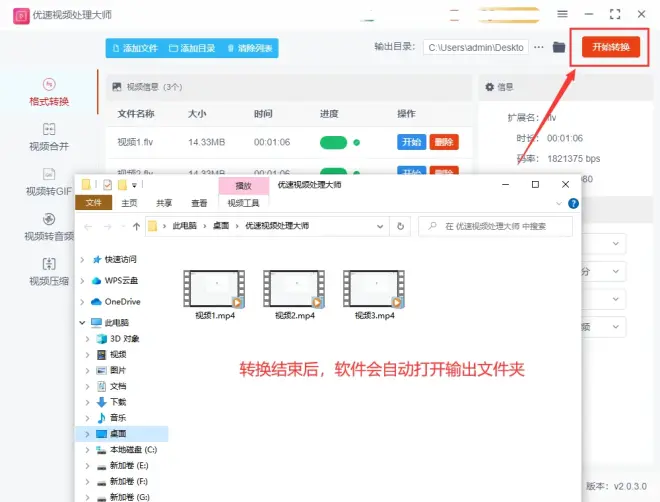Screen dimensions: 660x502
Task: Click the Explorer back arrow
Action: pyautogui.click(x=88, y=227)
